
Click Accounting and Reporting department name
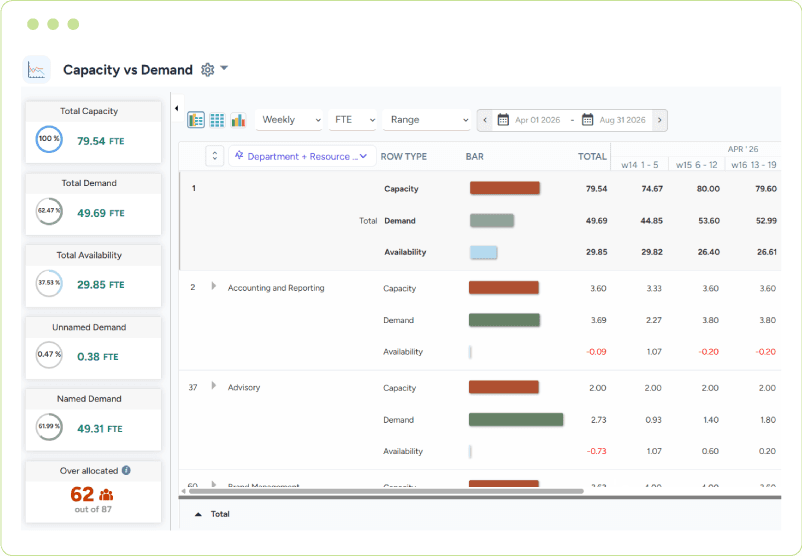[276, 288]
